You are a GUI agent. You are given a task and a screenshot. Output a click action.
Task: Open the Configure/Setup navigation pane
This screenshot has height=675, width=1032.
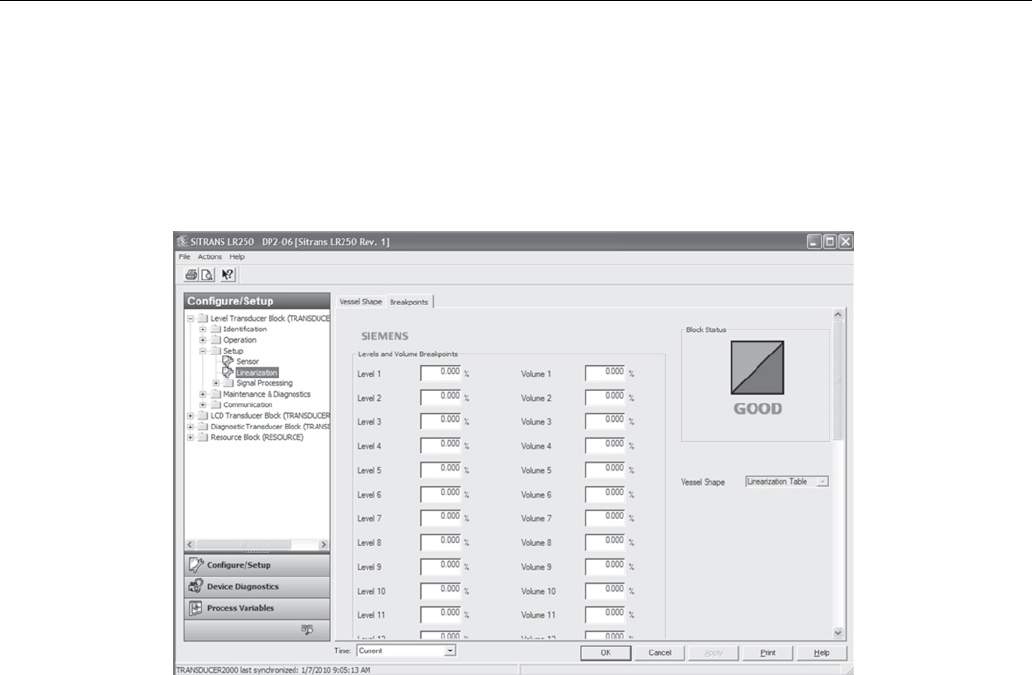[257, 564]
